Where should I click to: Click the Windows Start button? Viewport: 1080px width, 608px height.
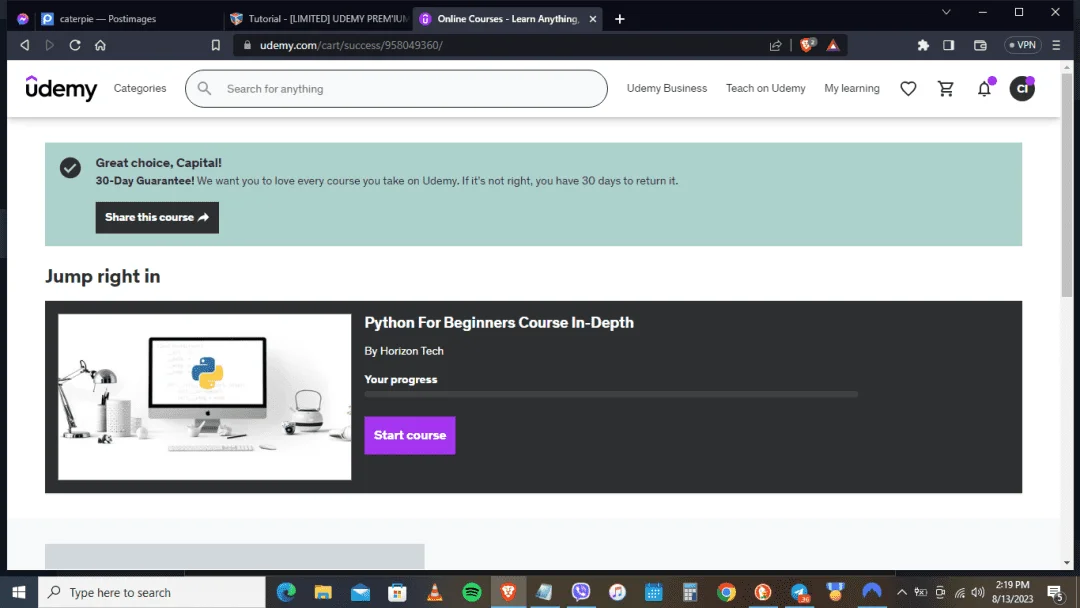[19, 592]
